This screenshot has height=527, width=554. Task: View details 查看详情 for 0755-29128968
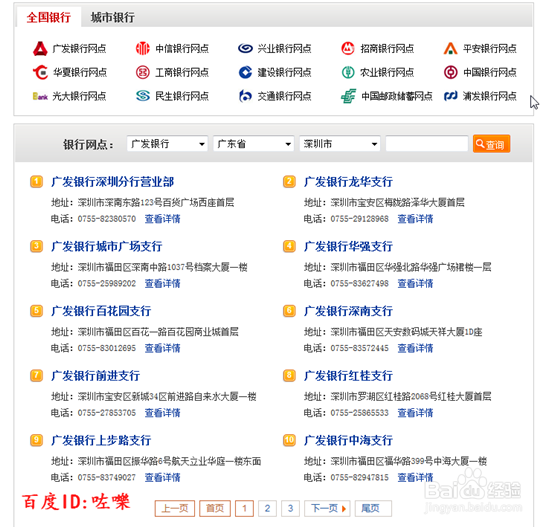[416, 219]
